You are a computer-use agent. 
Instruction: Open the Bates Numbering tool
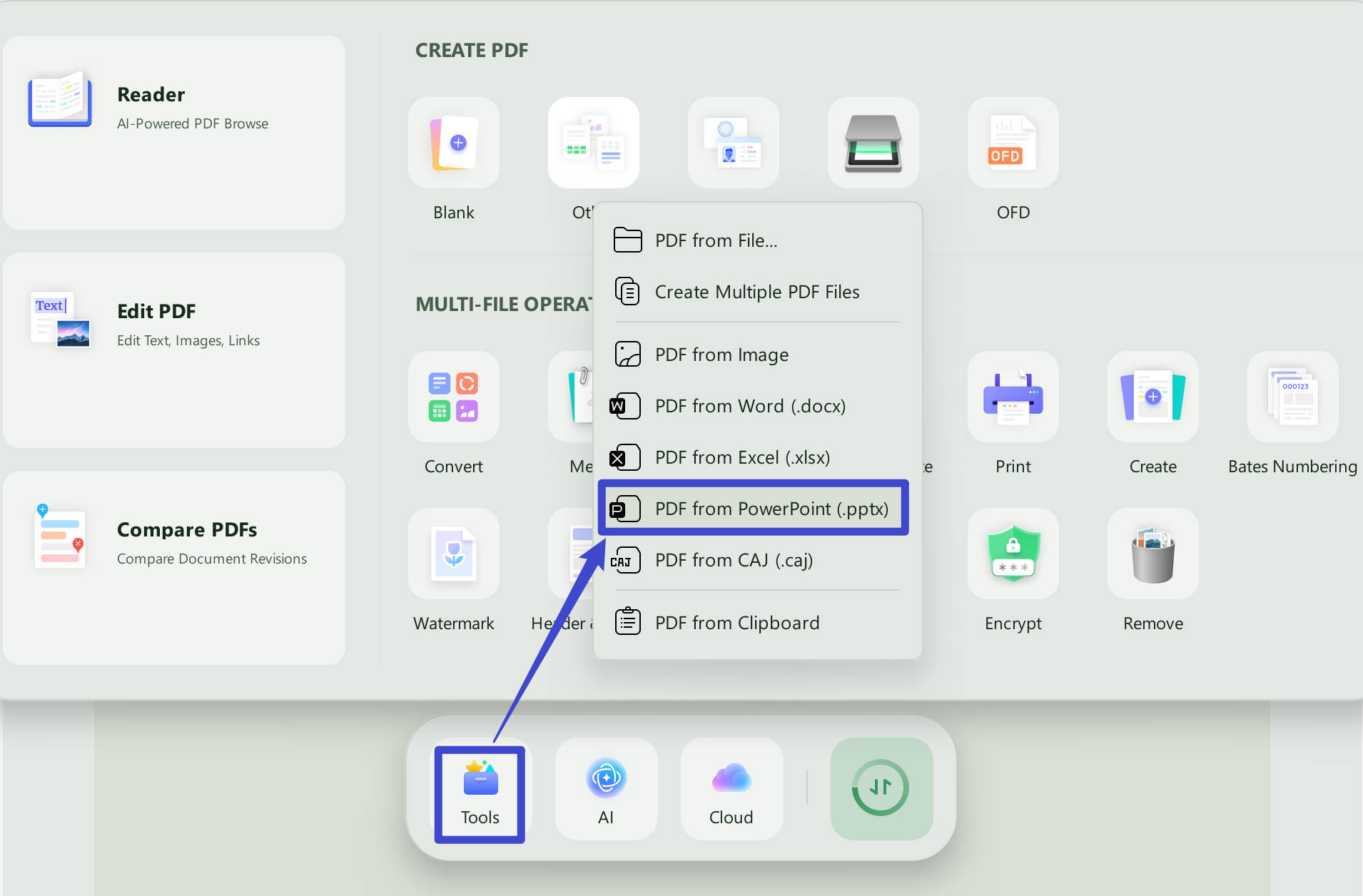click(x=1293, y=397)
